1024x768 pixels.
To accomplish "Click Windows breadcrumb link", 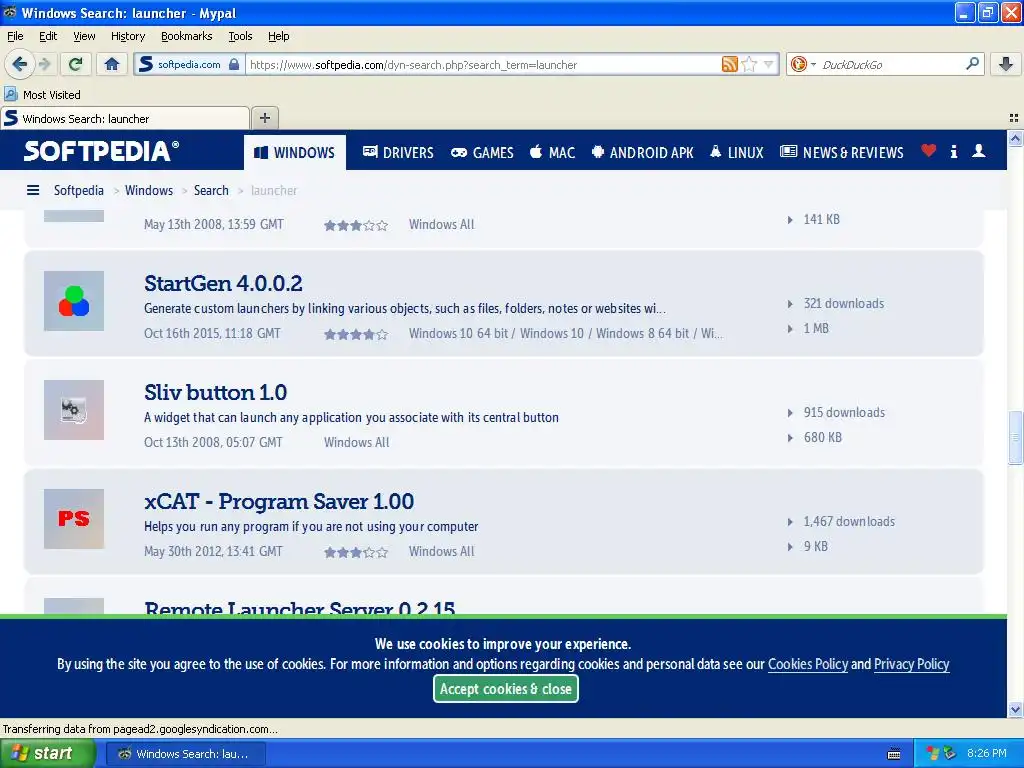I will tap(149, 190).
